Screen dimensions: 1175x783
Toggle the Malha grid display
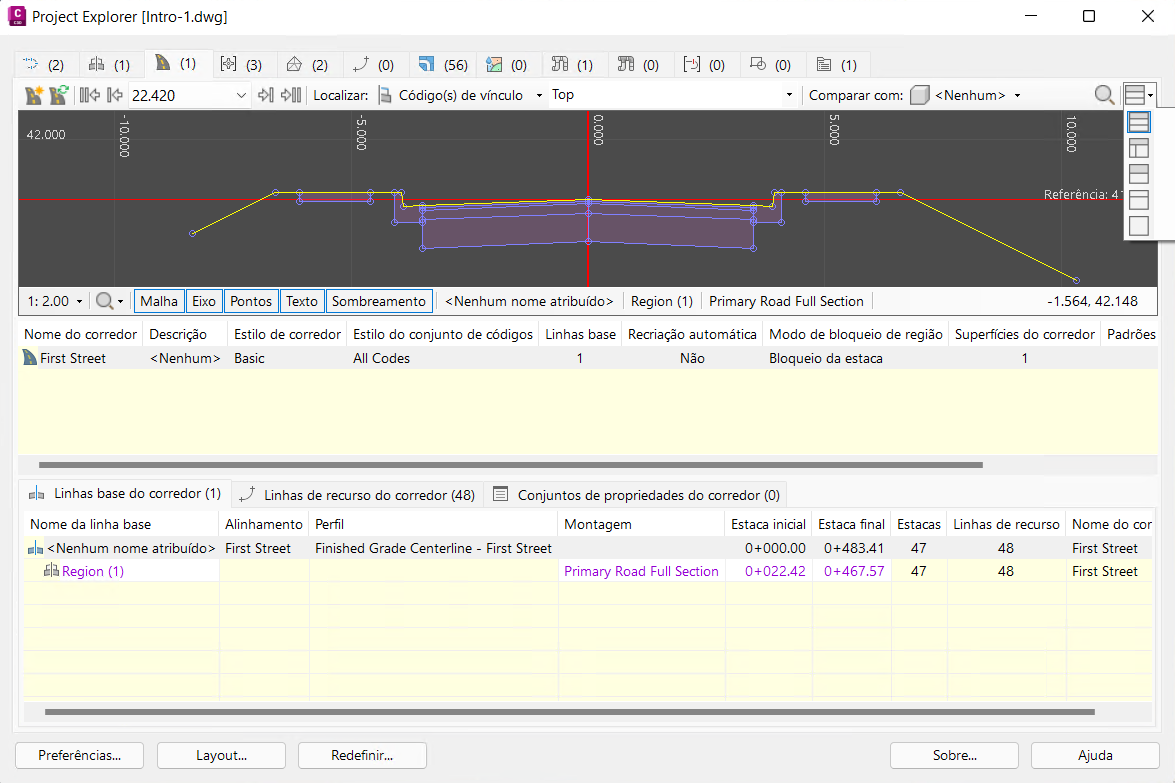[x=159, y=301]
